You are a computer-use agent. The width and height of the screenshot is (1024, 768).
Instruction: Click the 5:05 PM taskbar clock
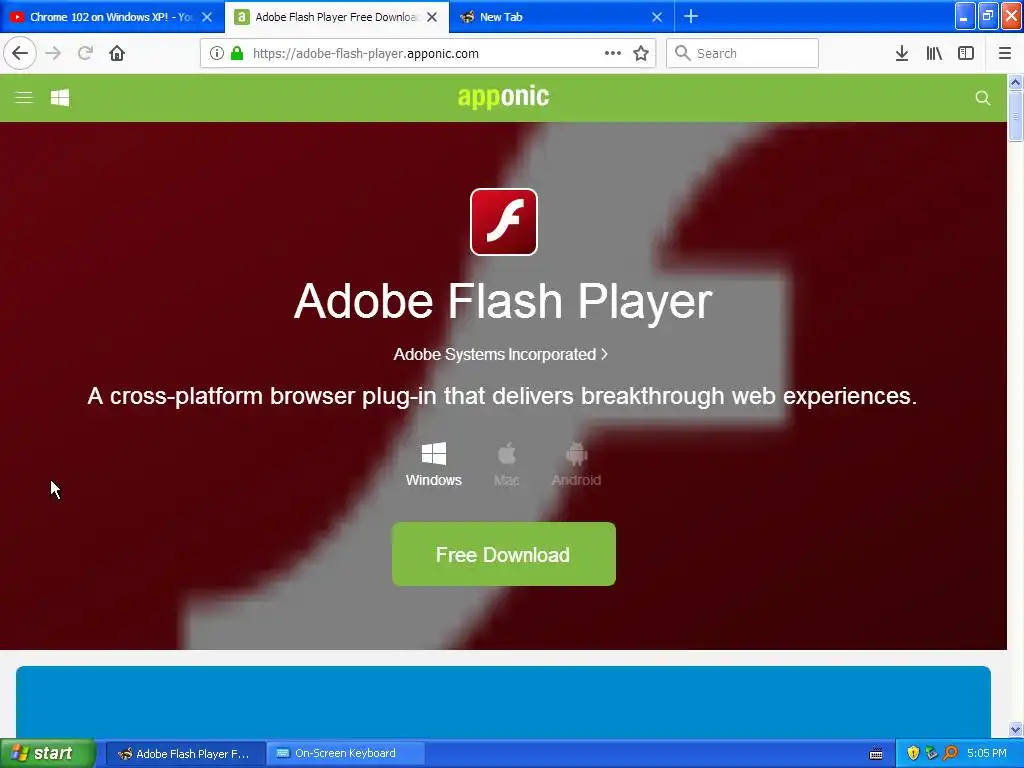click(987, 753)
